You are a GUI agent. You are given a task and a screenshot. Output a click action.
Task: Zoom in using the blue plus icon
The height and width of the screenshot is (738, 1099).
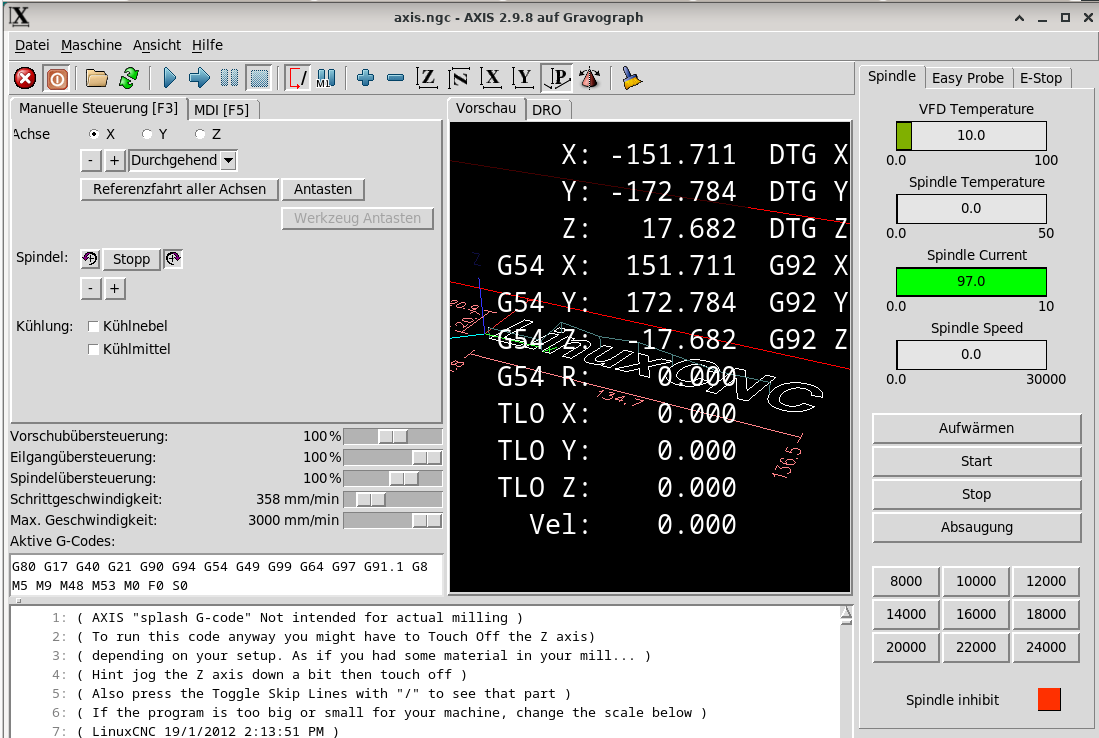pyautogui.click(x=365, y=78)
